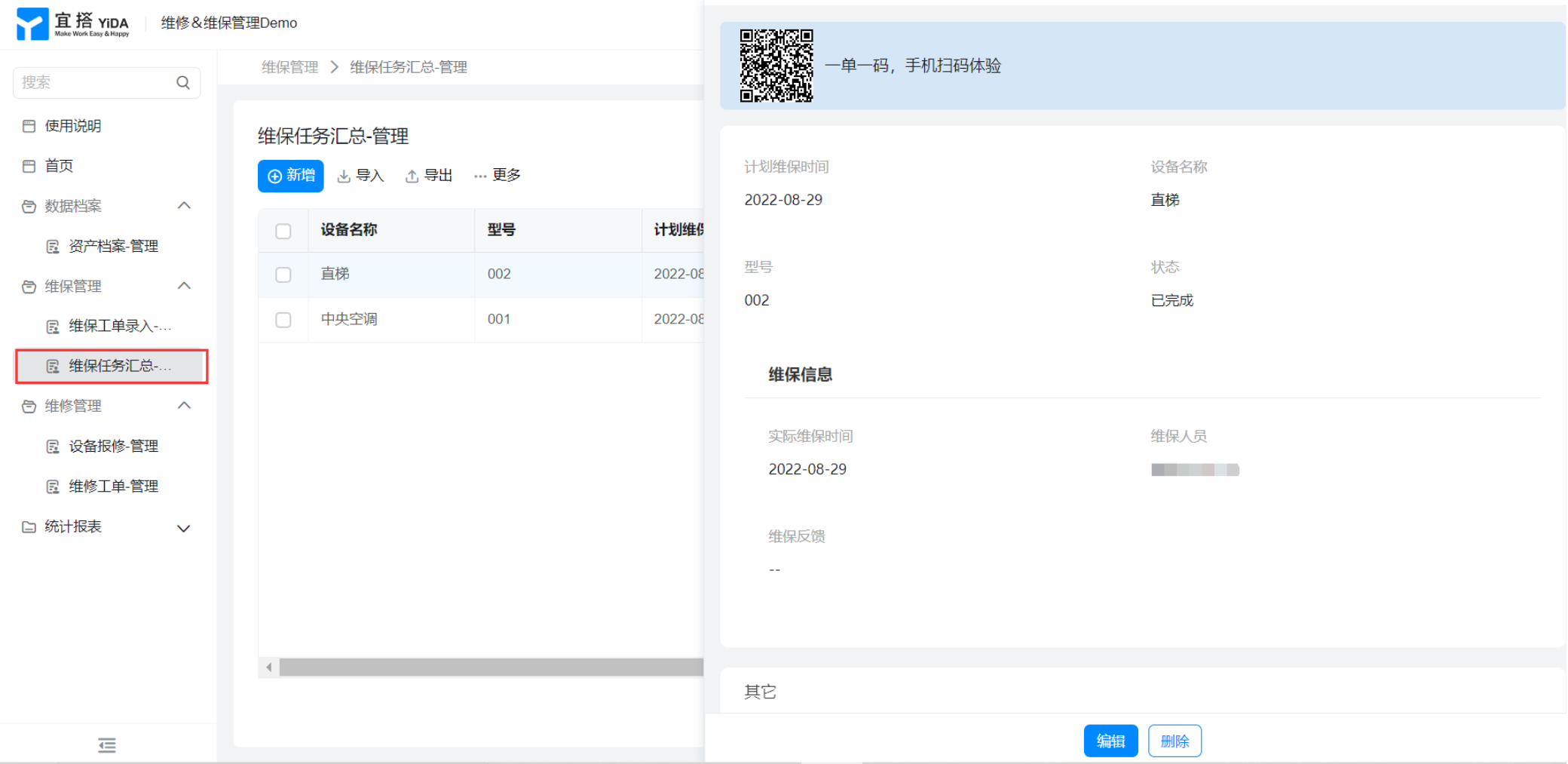Image resolution: width=1568 pixels, height=764 pixels.
Task: Check the 中央空调 row checkbox
Action: tap(283, 320)
